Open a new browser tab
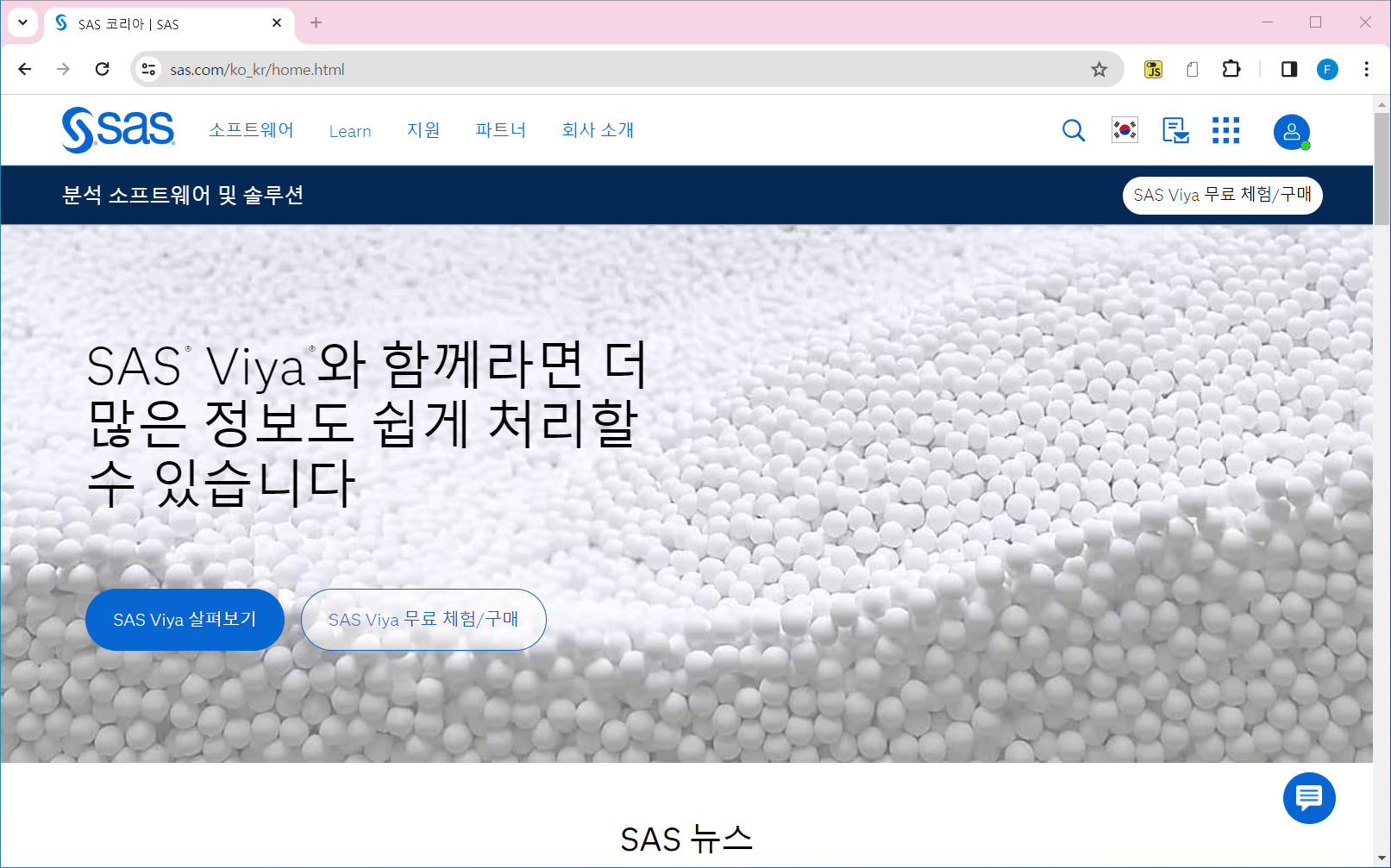The image size is (1391, 868). click(316, 23)
